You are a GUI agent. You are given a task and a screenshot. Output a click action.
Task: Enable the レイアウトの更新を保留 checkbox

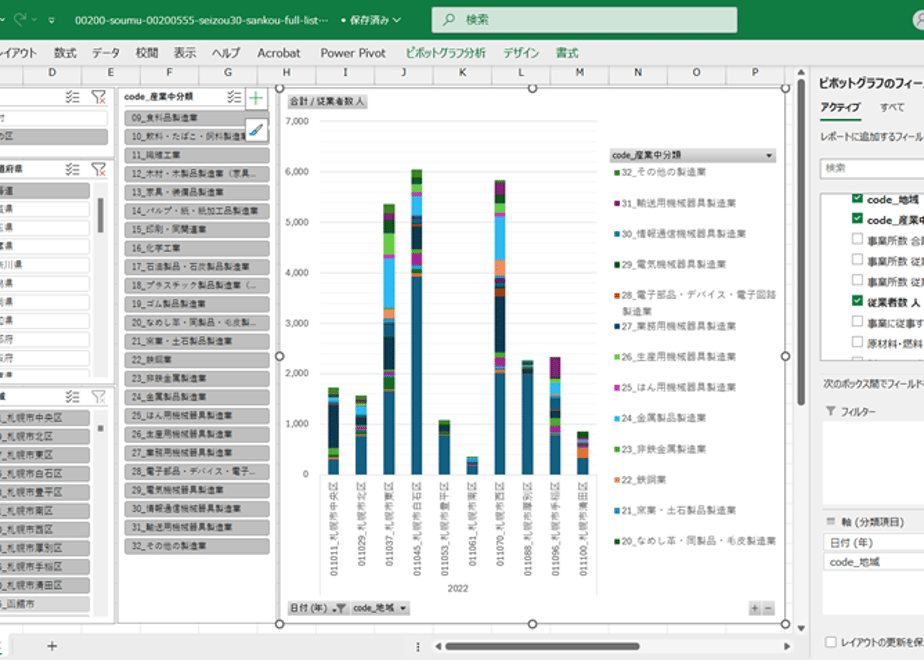831,642
